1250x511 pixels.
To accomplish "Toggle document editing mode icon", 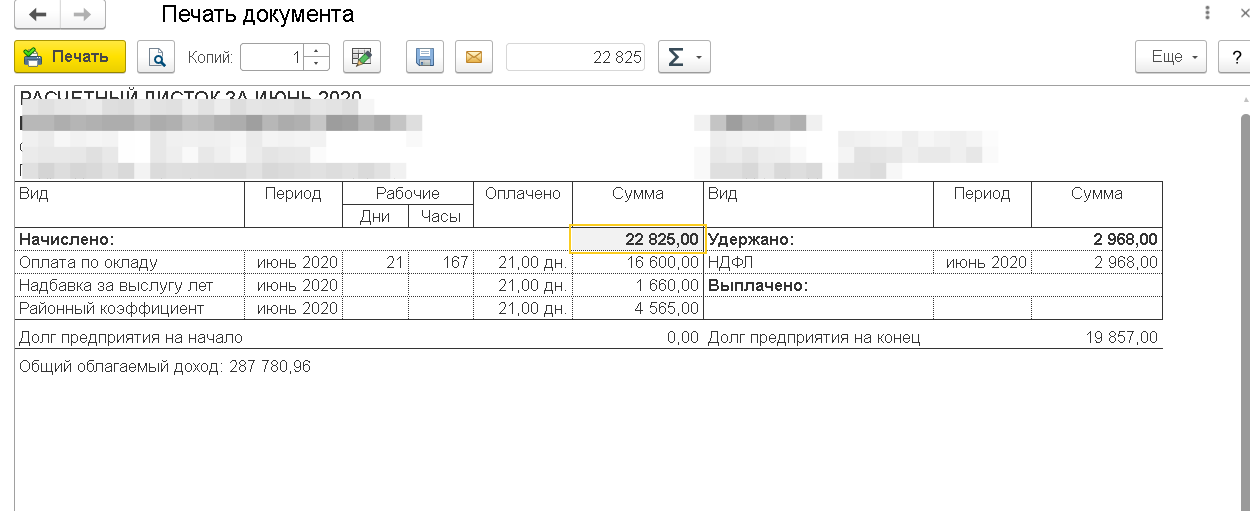I will (x=362, y=57).
